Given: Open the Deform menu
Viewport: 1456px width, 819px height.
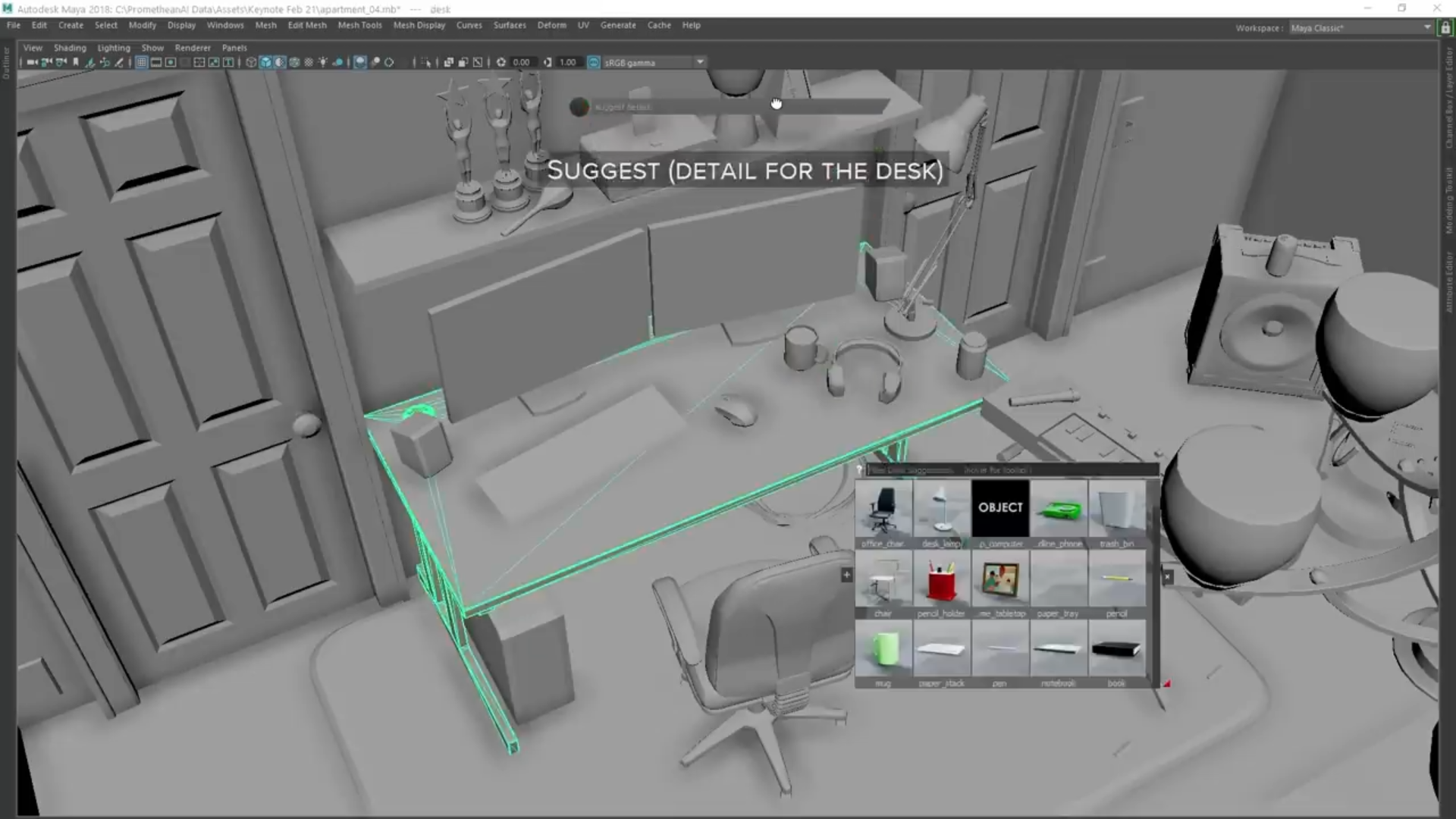Looking at the screenshot, I should click(551, 25).
